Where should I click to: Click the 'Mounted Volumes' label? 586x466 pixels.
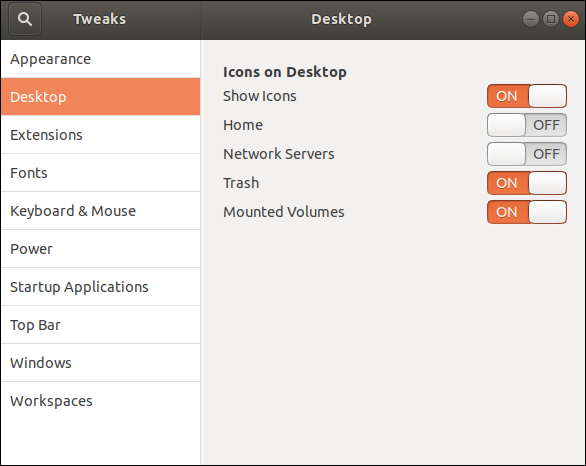(284, 212)
